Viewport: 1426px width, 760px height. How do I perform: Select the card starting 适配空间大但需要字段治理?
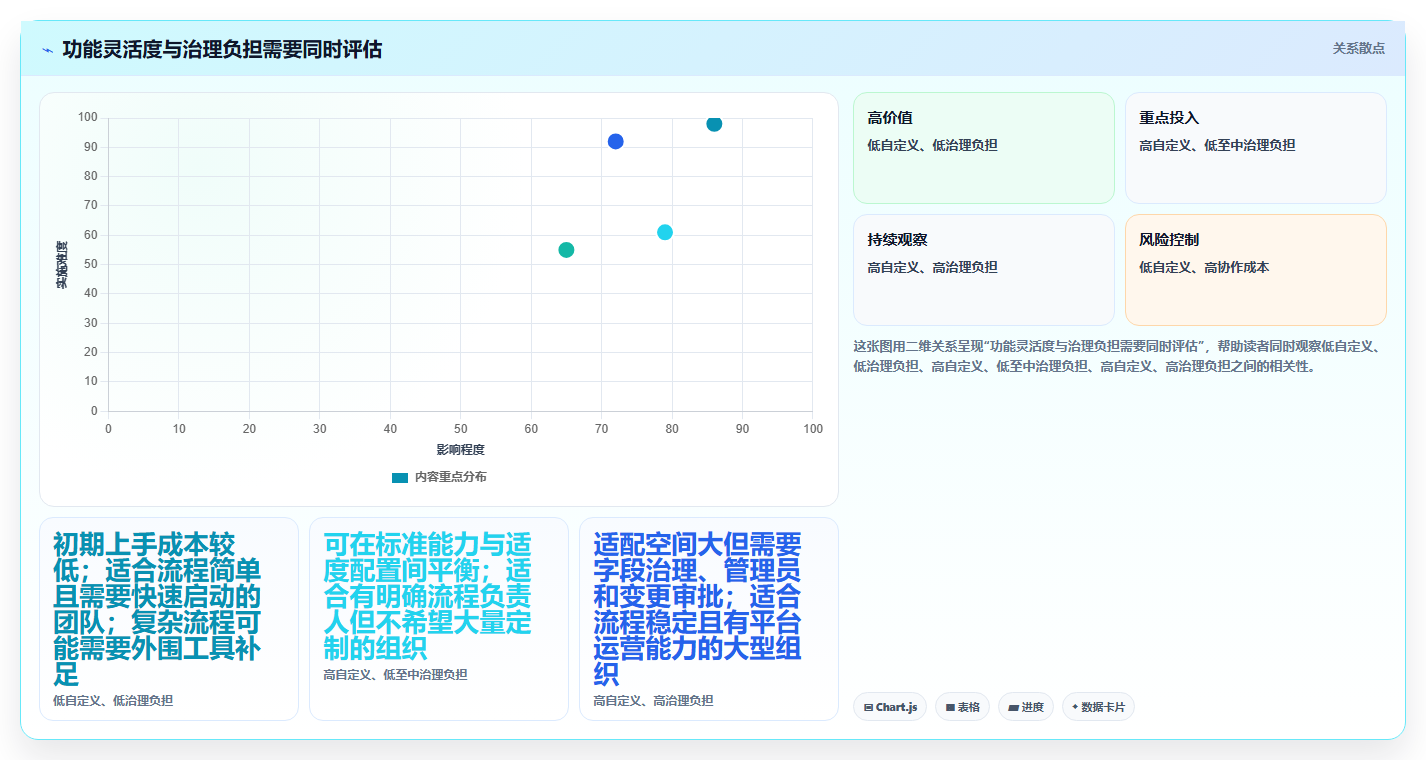[x=709, y=619]
